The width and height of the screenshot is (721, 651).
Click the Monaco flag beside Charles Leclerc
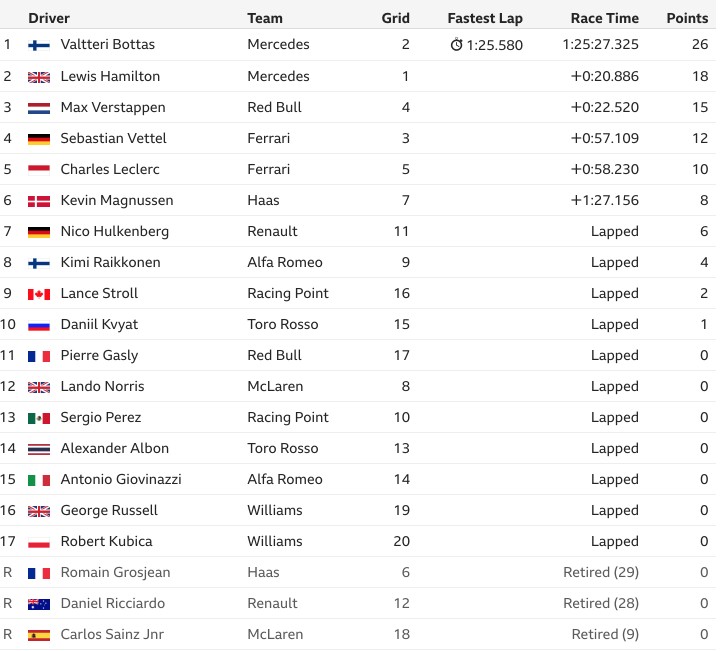(x=39, y=170)
